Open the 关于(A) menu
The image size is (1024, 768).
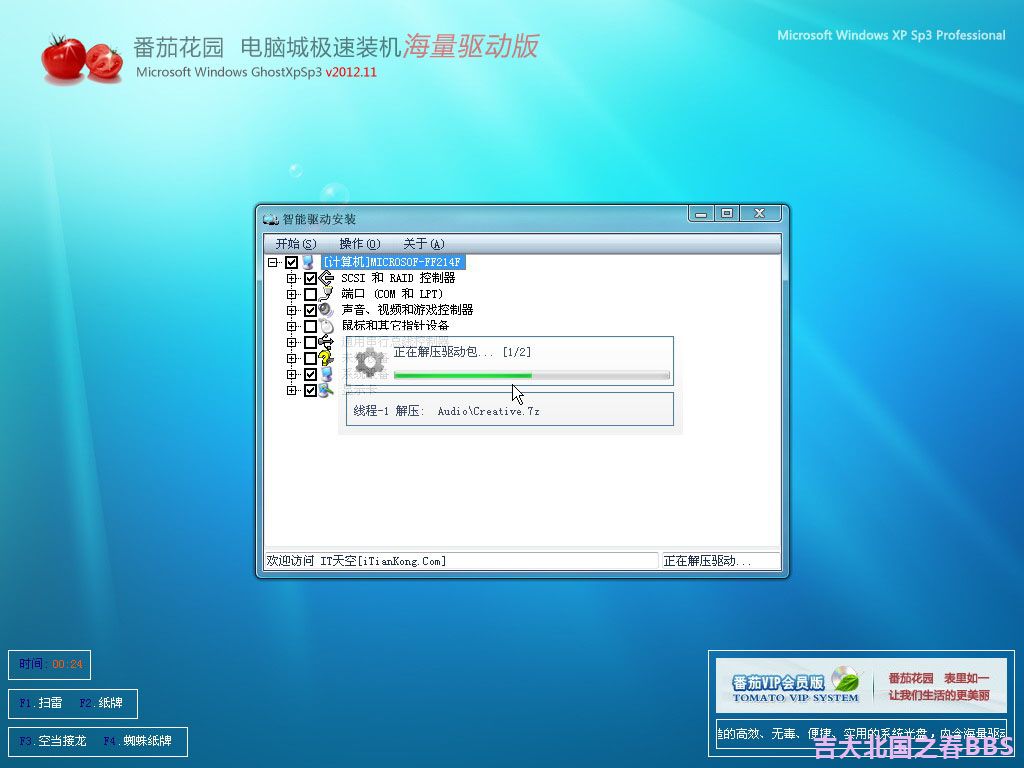(x=423, y=244)
